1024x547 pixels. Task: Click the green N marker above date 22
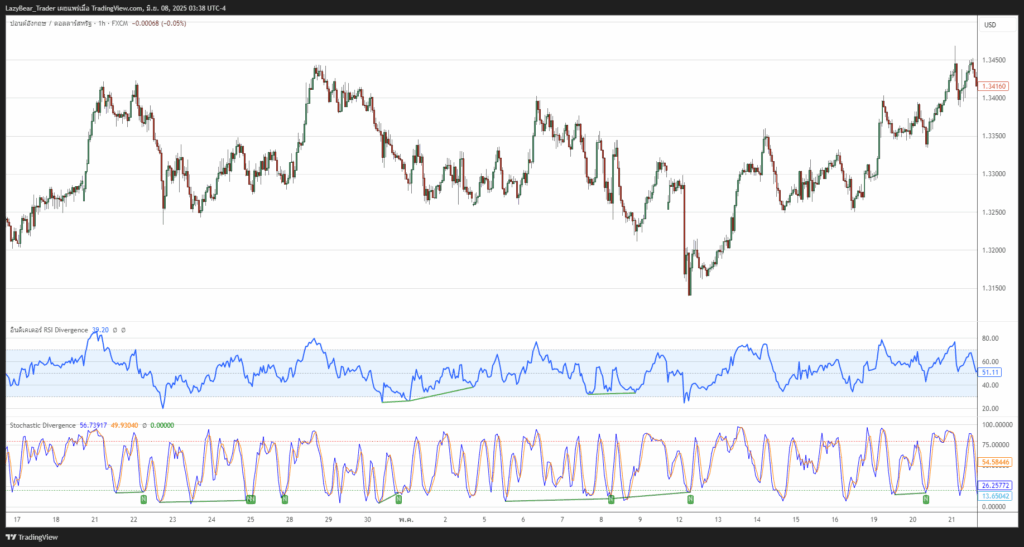(x=143, y=498)
